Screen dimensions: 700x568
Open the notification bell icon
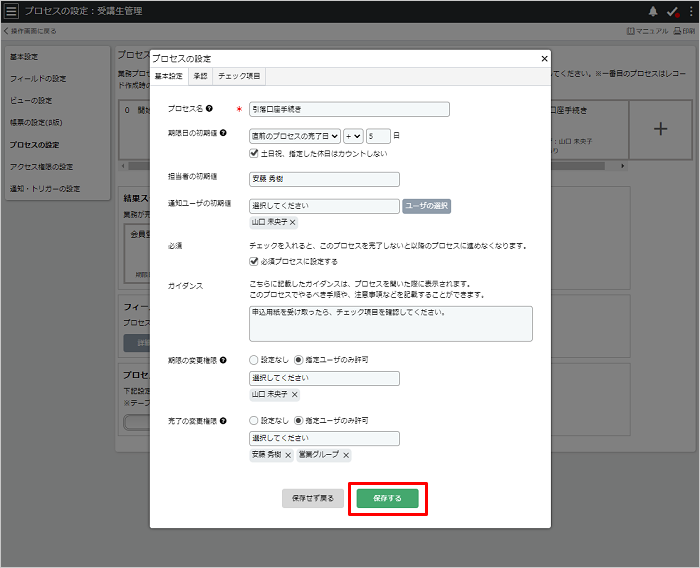click(653, 12)
